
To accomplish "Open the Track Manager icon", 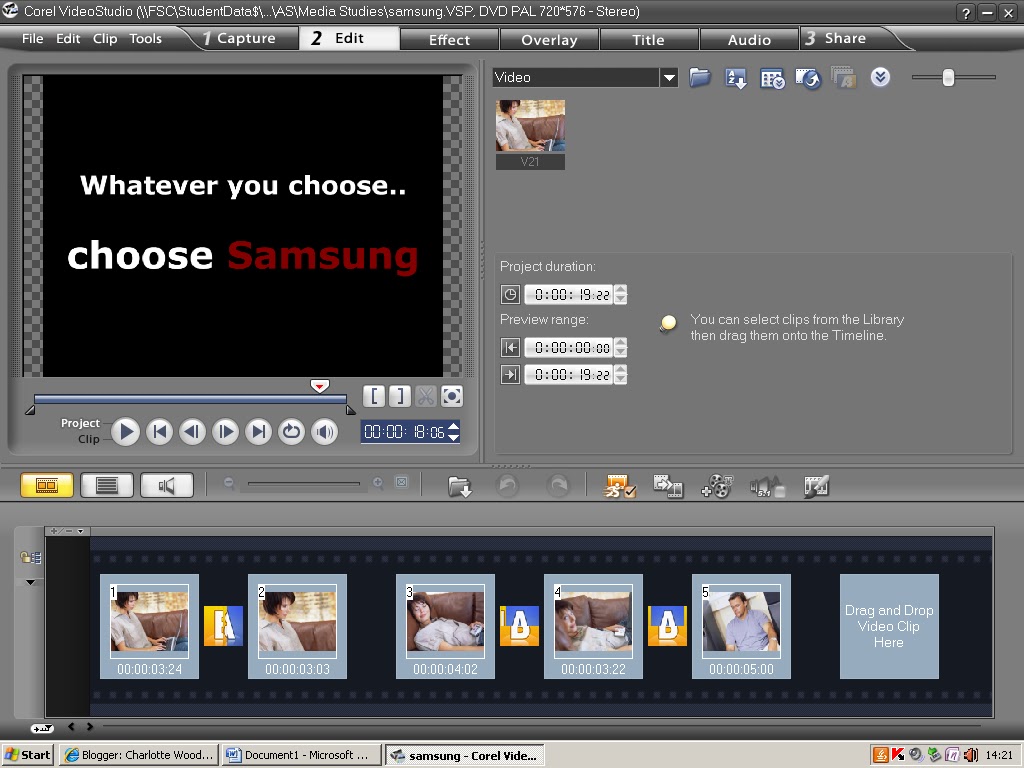I will (717, 486).
